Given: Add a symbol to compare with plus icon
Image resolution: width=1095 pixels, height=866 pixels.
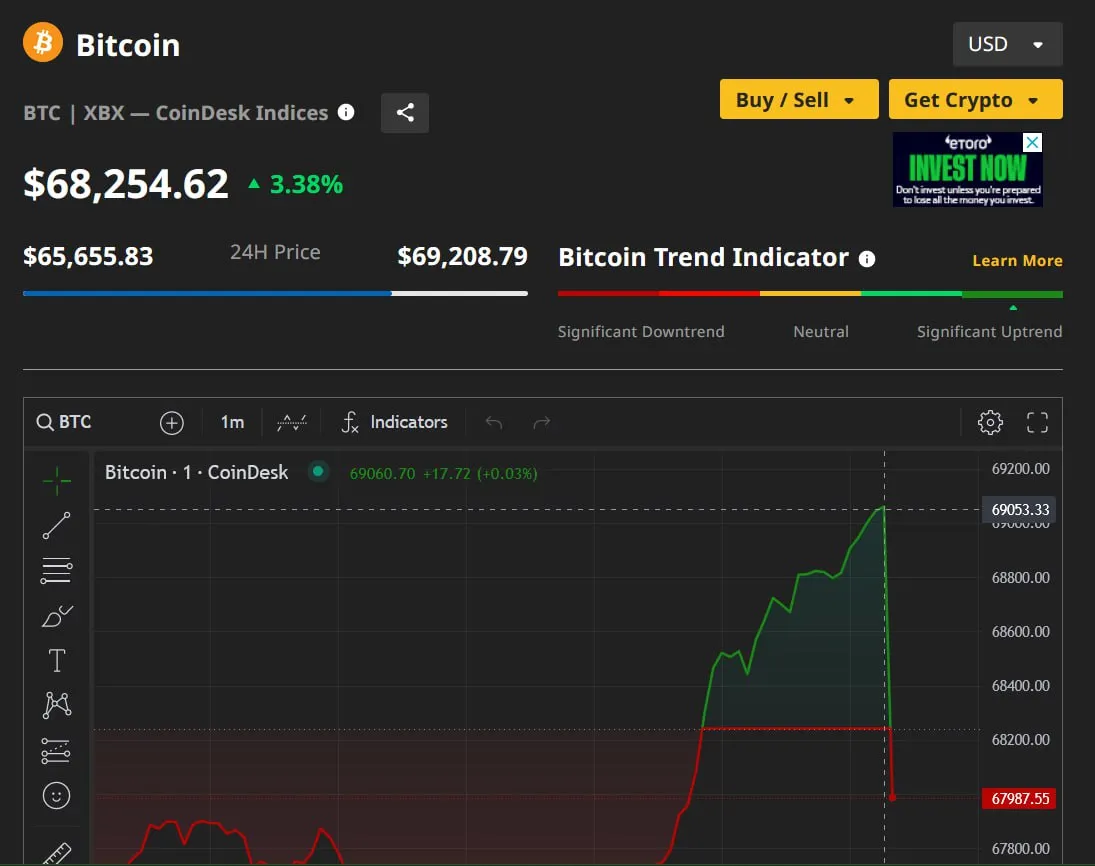Looking at the screenshot, I should coord(172,423).
